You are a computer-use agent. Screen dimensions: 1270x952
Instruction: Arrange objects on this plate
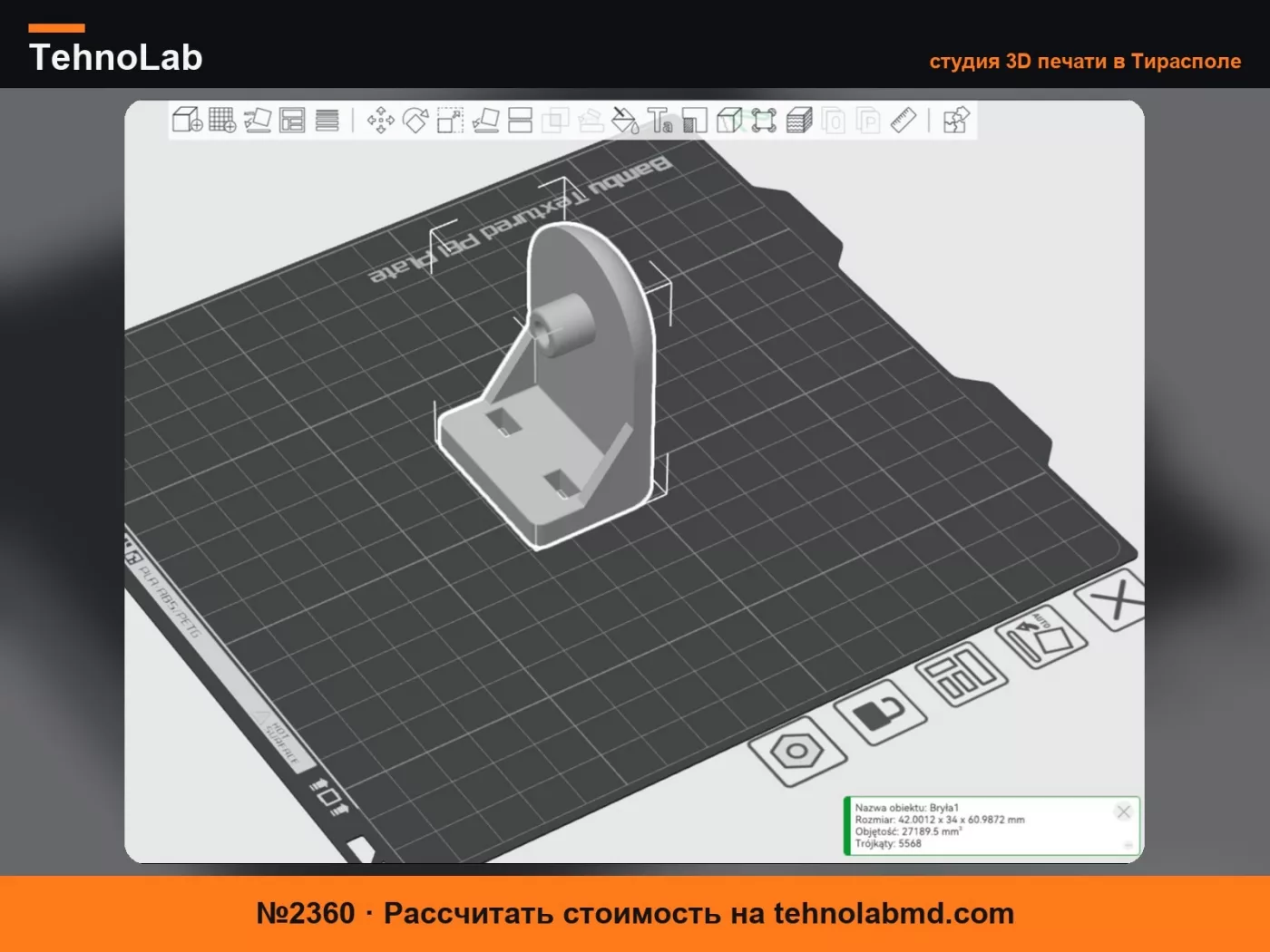tap(962, 674)
